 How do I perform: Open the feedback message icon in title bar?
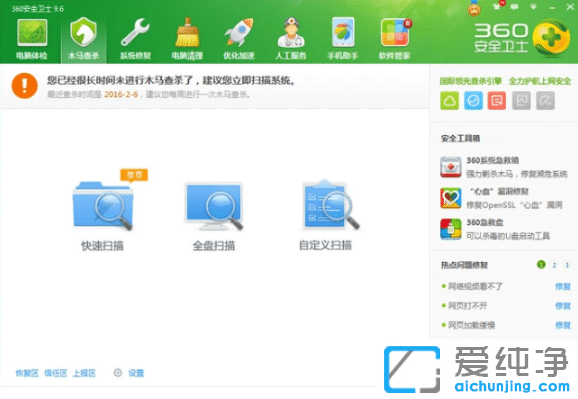click(x=515, y=7)
